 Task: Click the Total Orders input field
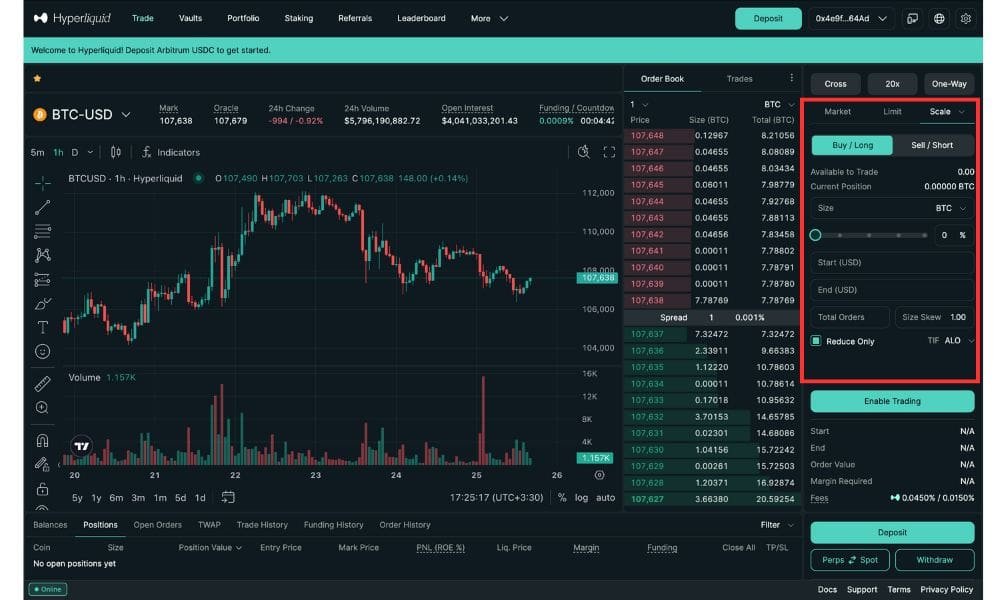(849, 317)
